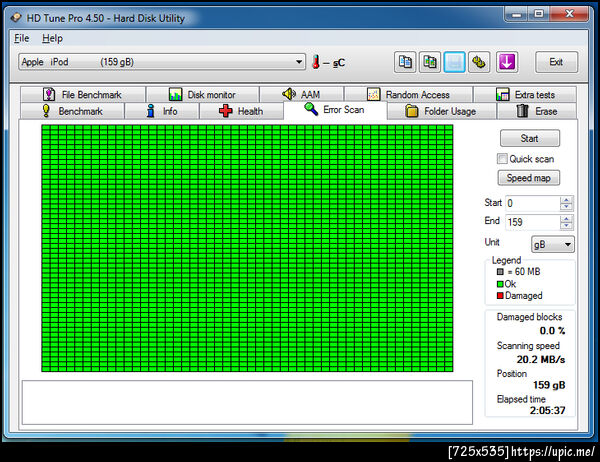Image resolution: width=600 pixels, height=462 pixels.
Task: Switch to the Extra tests tab
Action: [525, 94]
